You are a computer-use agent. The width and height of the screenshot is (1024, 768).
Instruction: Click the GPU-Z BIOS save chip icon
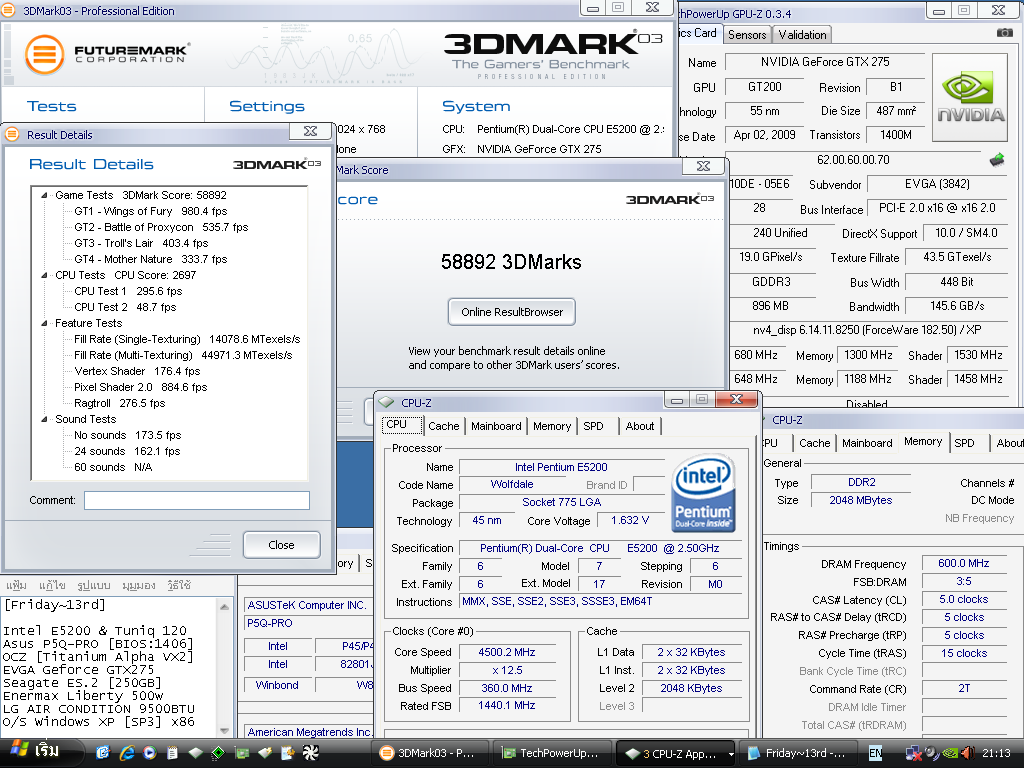pyautogui.click(x=996, y=159)
